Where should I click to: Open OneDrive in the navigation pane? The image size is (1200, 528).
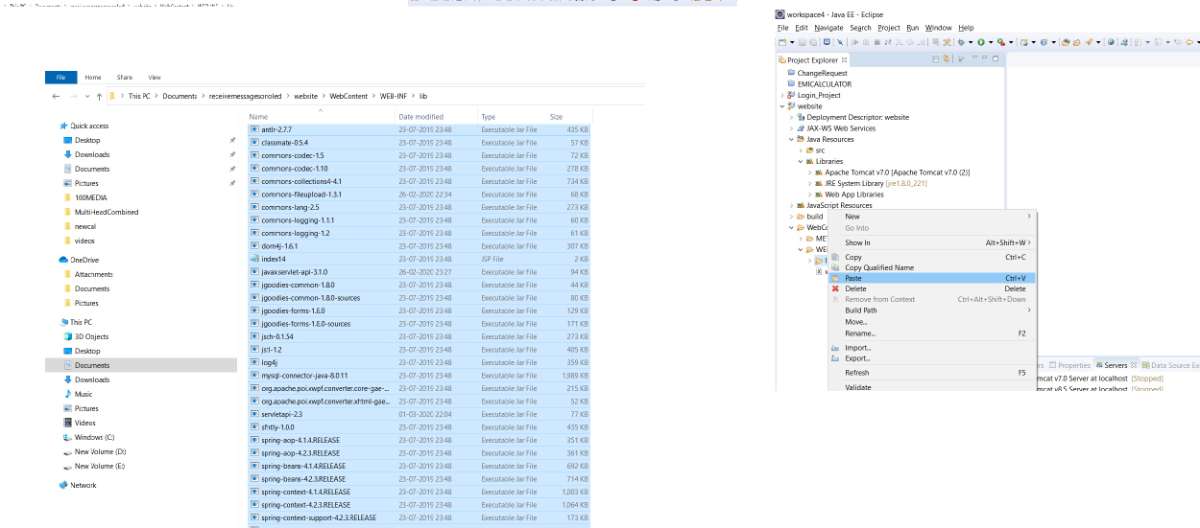tap(84, 260)
